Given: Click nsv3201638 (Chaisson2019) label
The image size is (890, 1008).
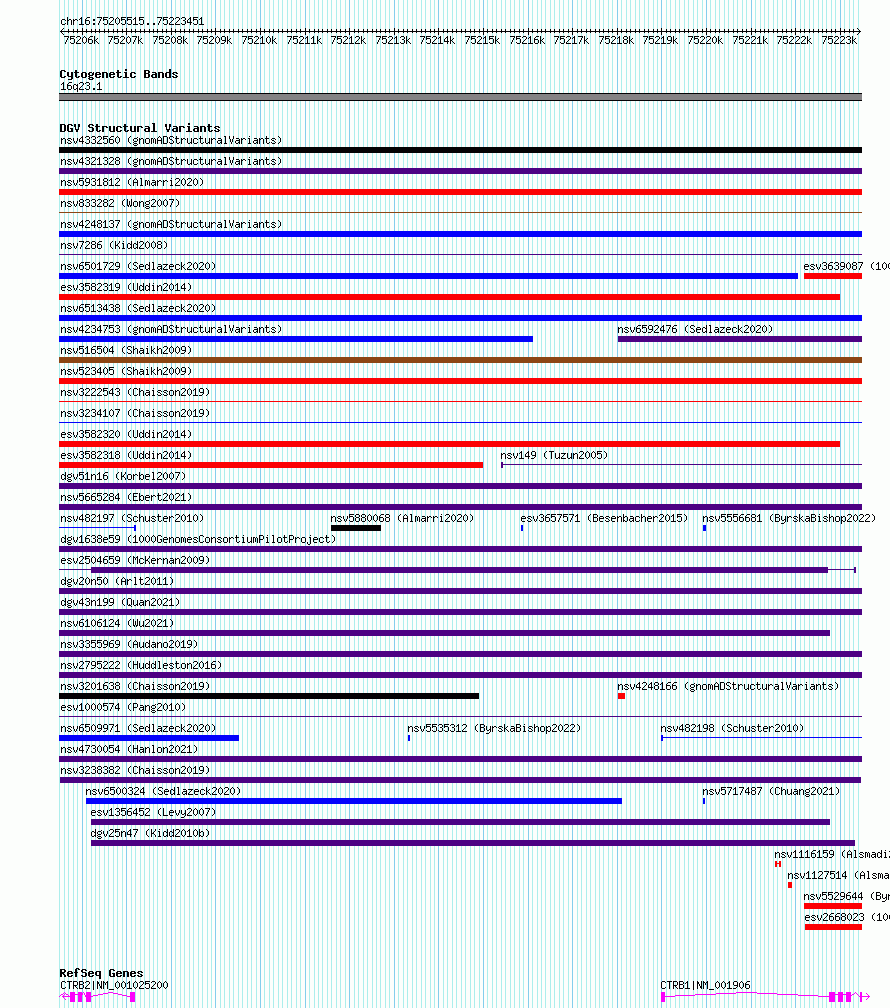Looking at the screenshot, I should [x=135, y=687].
